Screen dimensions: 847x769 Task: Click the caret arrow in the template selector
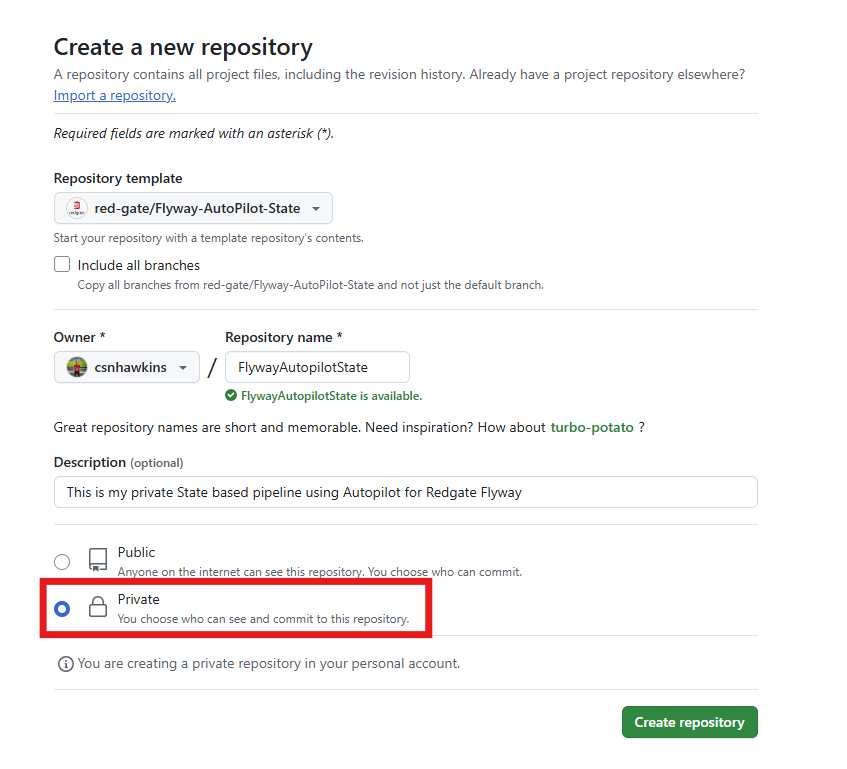[316, 208]
